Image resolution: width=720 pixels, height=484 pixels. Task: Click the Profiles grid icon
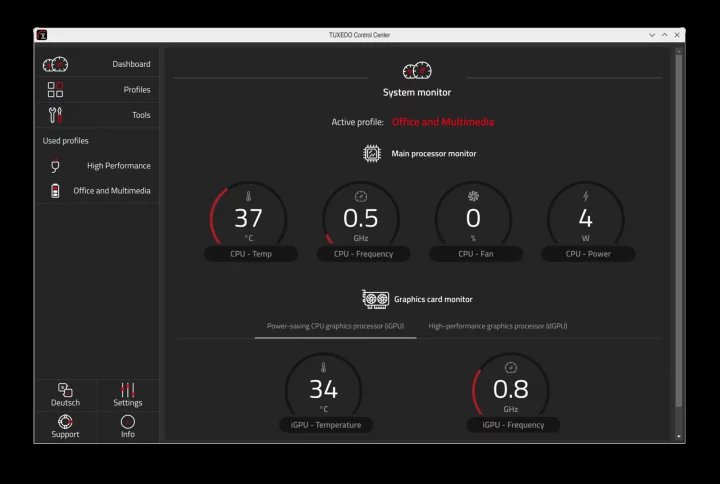point(56,90)
